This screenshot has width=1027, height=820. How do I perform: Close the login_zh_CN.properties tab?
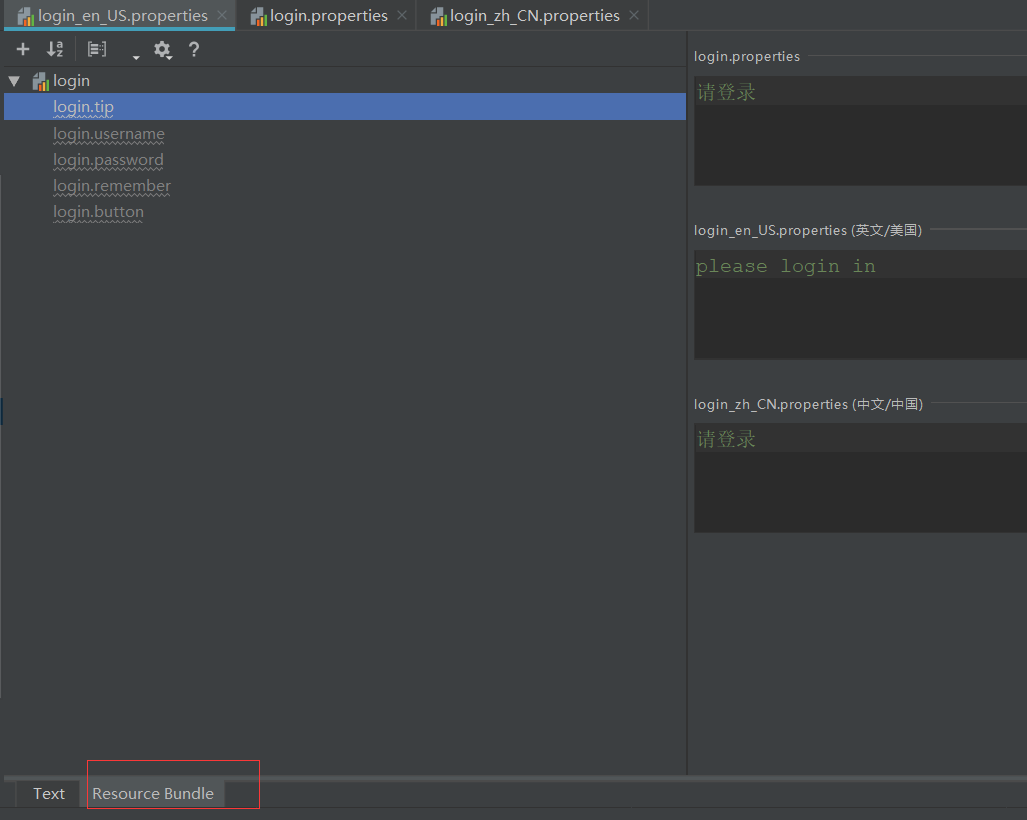point(634,15)
